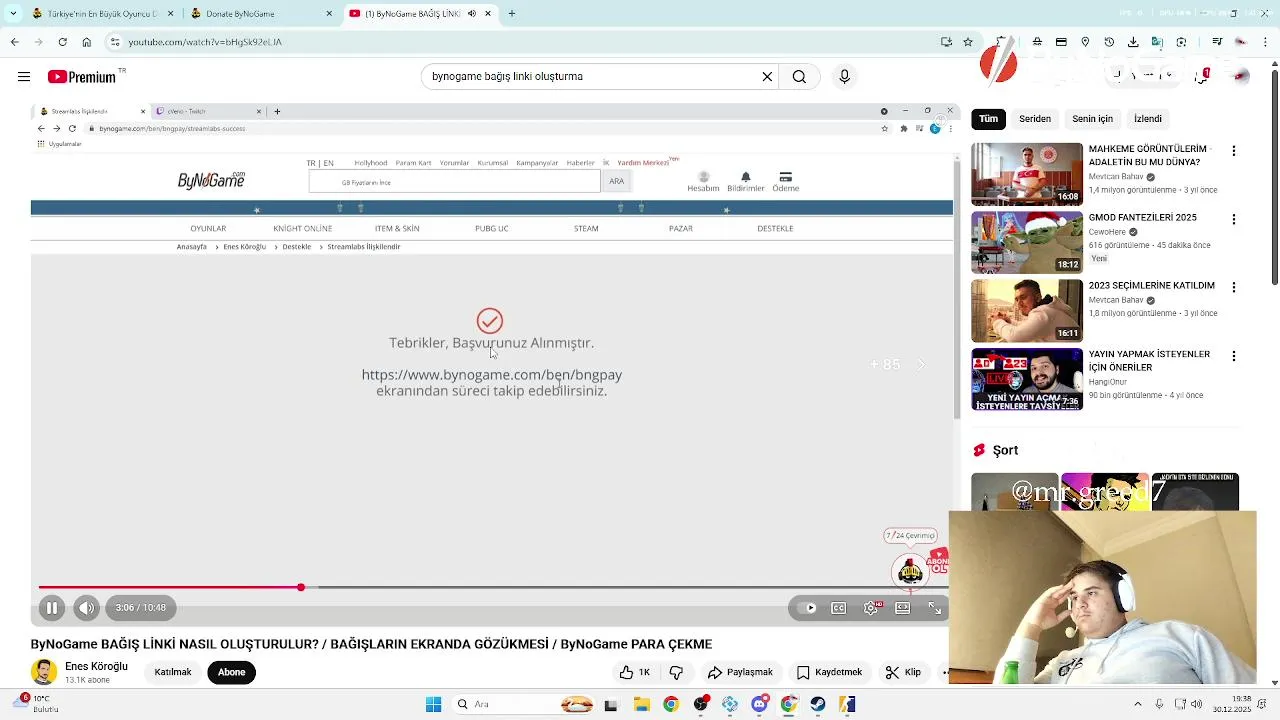The image size is (1280, 720).
Task: Open the Windows Start menu
Action: [x=433, y=704]
